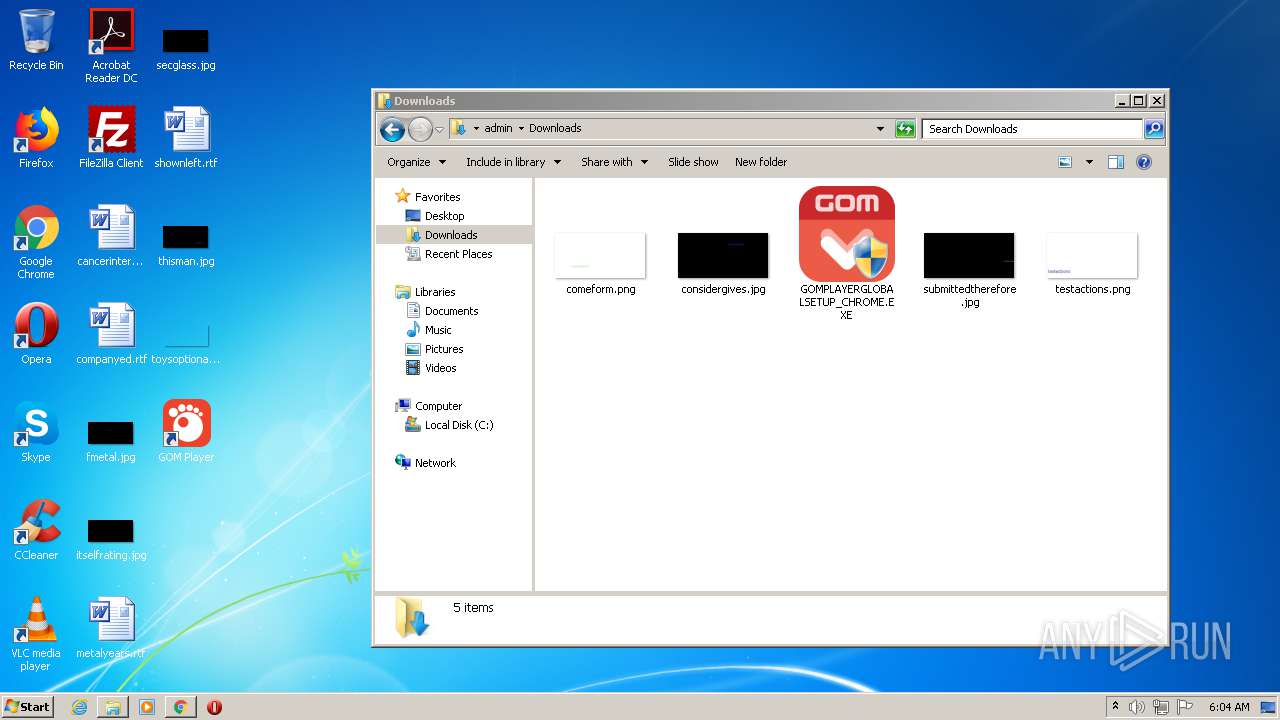Screen dimensions: 1280x720
Task: Toggle the preview pane button
Action: 1116,162
